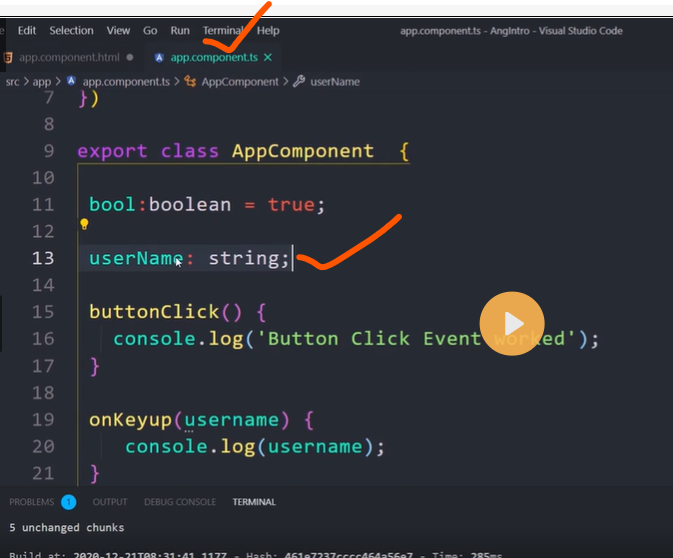
Task: Close the app.component.ts tab
Action: tap(267, 58)
